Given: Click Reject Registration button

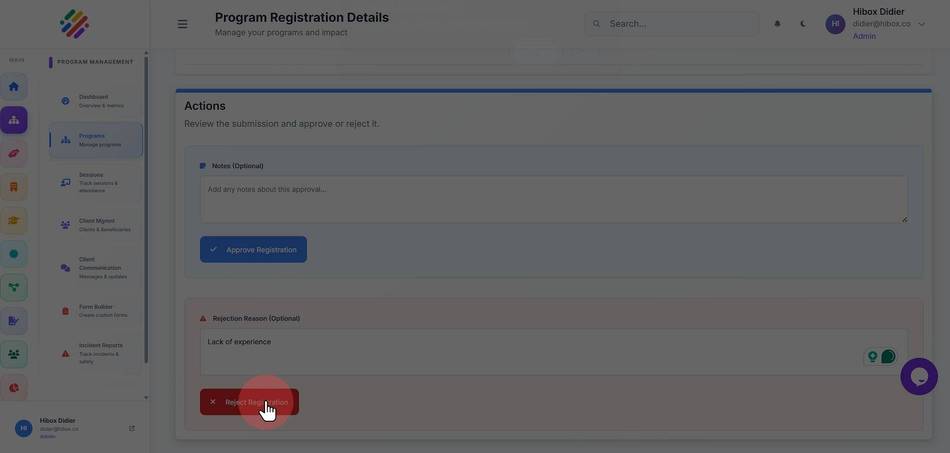Looking at the screenshot, I should coord(249,402).
